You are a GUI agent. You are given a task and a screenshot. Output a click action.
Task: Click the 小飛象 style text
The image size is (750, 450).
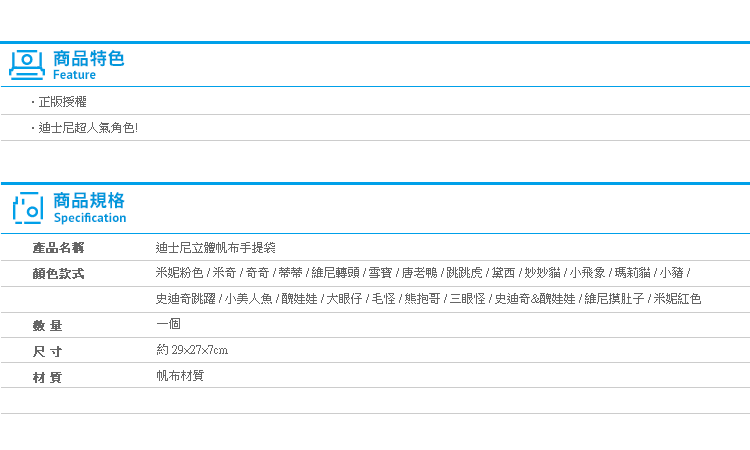tap(587, 273)
